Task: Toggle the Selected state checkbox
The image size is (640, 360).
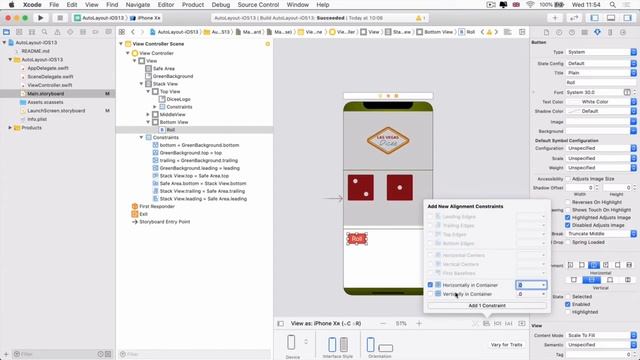Action: point(568,297)
